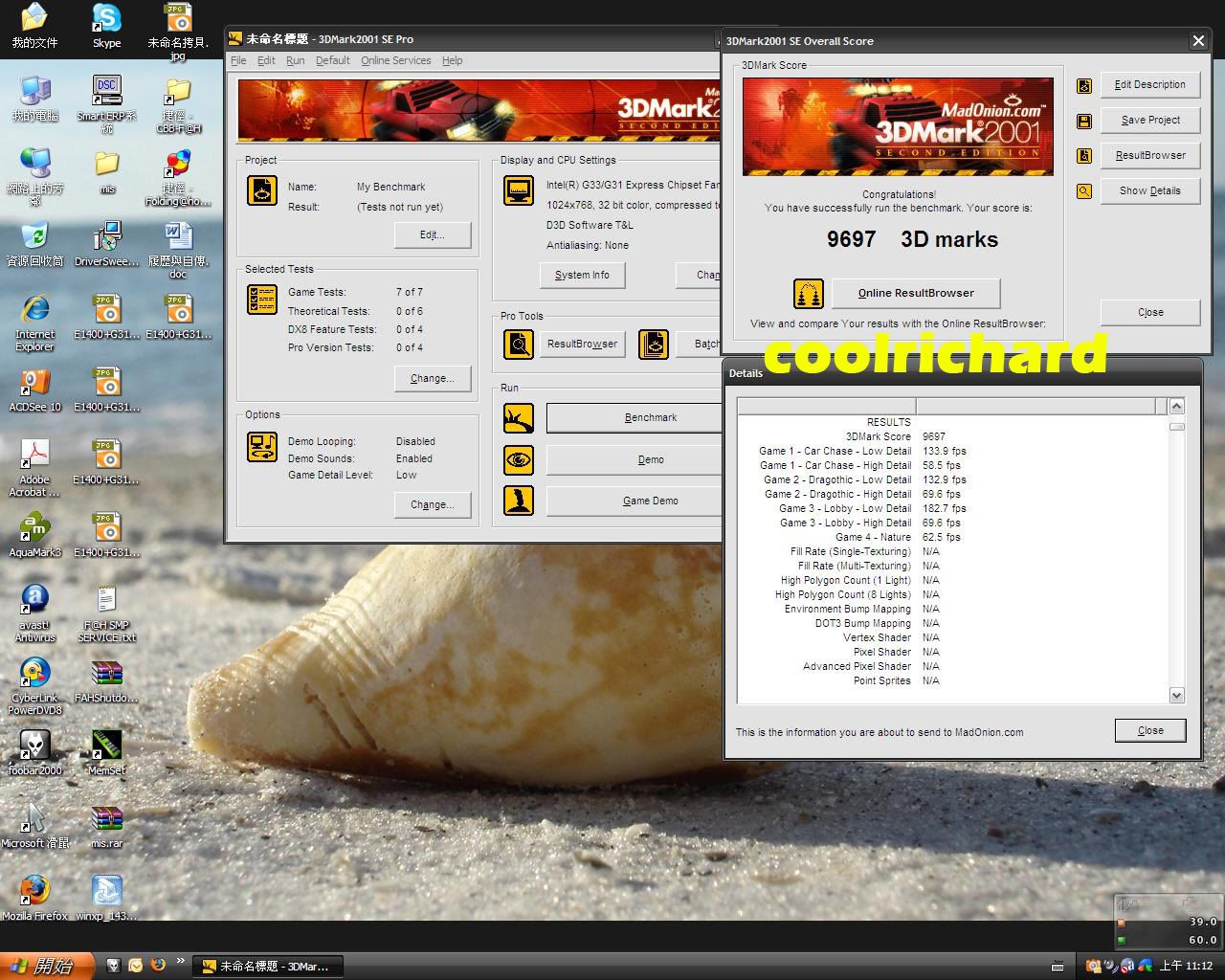Click Close button in Details window
The image size is (1225, 980).
pos(1150,731)
